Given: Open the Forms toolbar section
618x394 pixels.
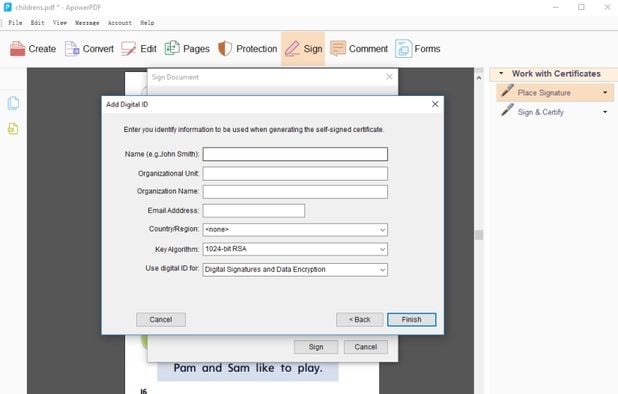Looking at the screenshot, I should click(417, 49).
